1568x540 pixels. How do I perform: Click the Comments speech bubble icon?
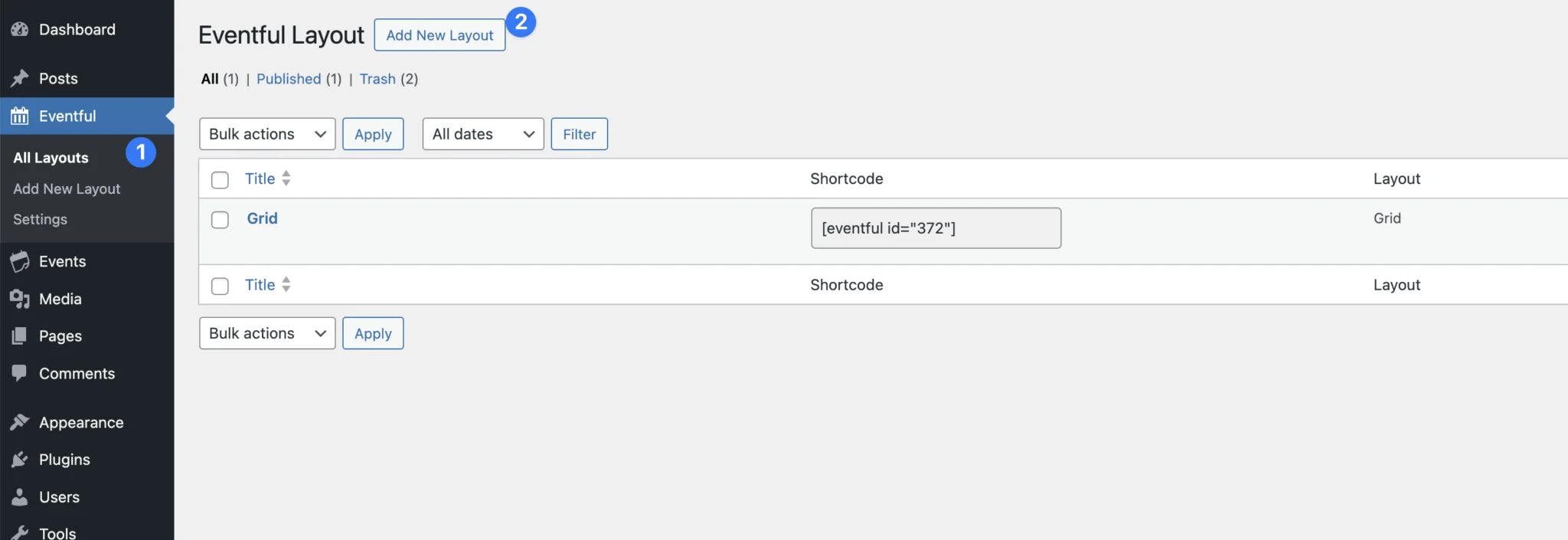click(19, 373)
